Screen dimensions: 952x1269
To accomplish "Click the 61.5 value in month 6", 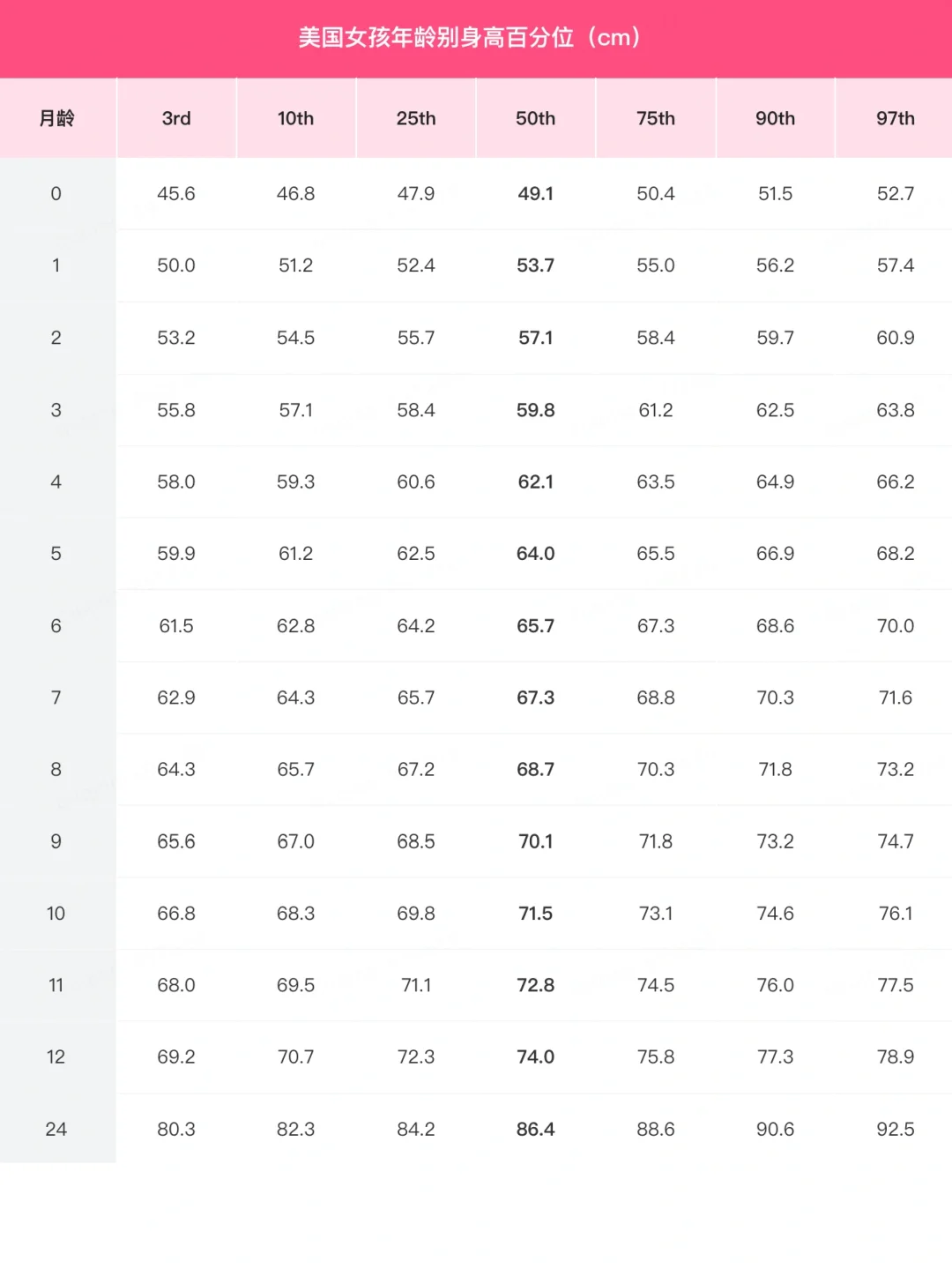I will [176, 626].
